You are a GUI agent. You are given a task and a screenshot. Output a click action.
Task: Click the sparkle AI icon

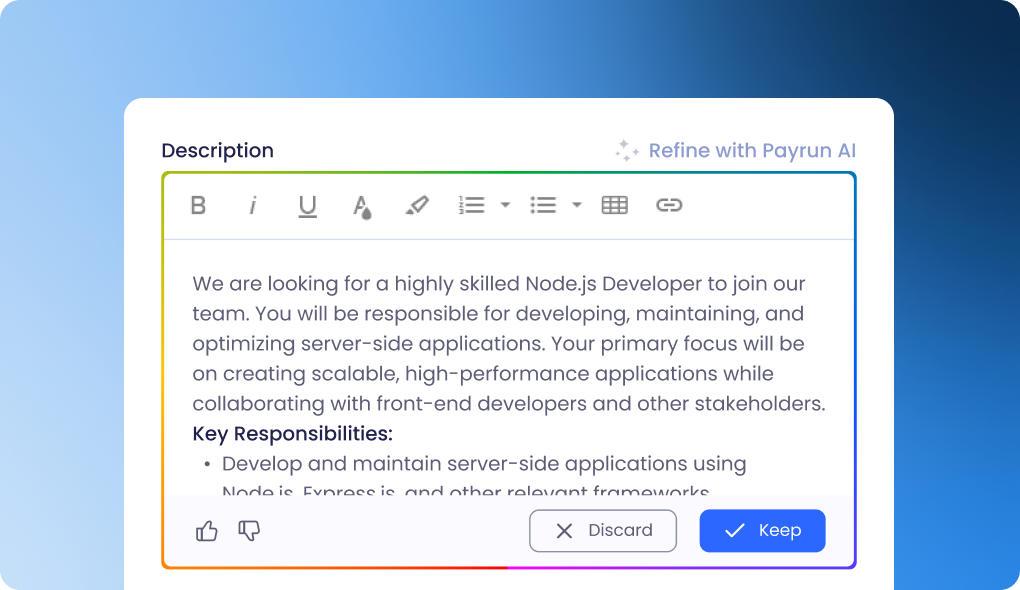click(627, 151)
